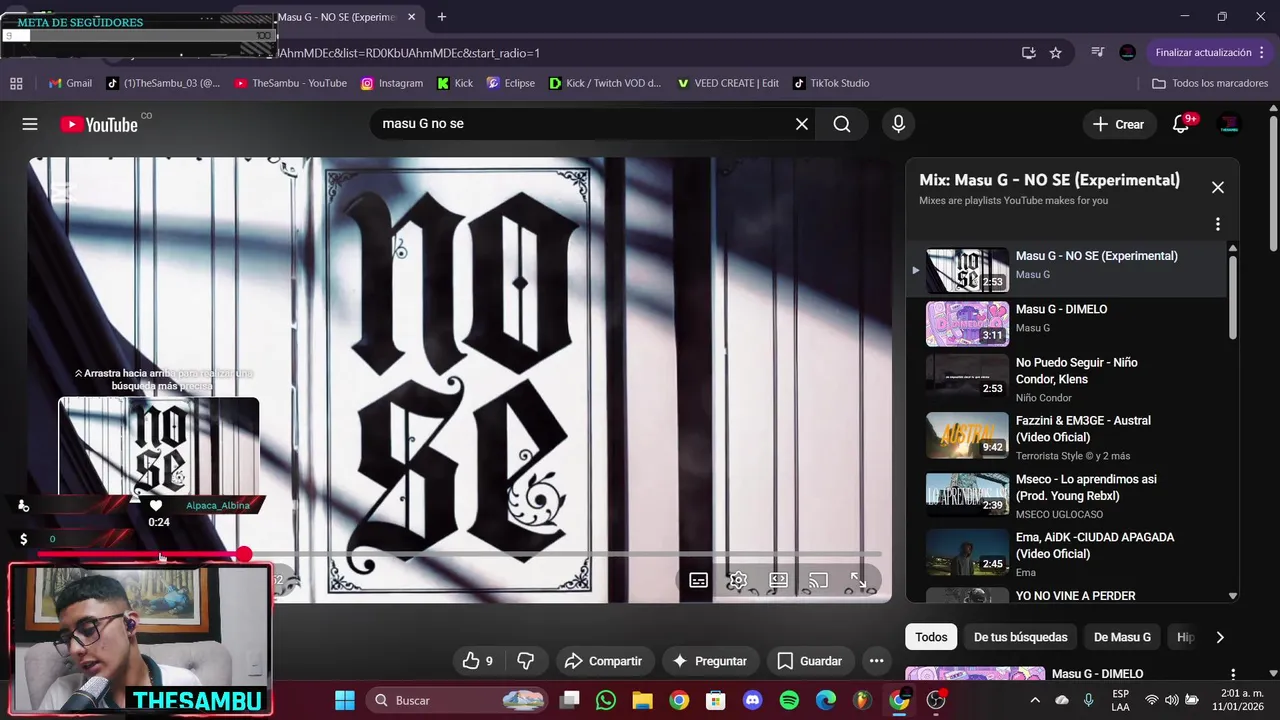This screenshot has height=720, width=1280.
Task: Show hidden system tray icons chevron
Action: (x=1035, y=700)
